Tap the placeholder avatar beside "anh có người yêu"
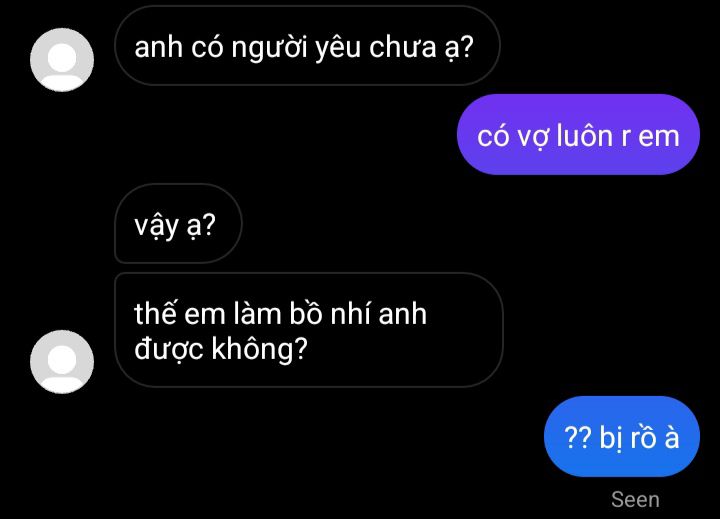Screen dimensions: 720x519 point(62,60)
